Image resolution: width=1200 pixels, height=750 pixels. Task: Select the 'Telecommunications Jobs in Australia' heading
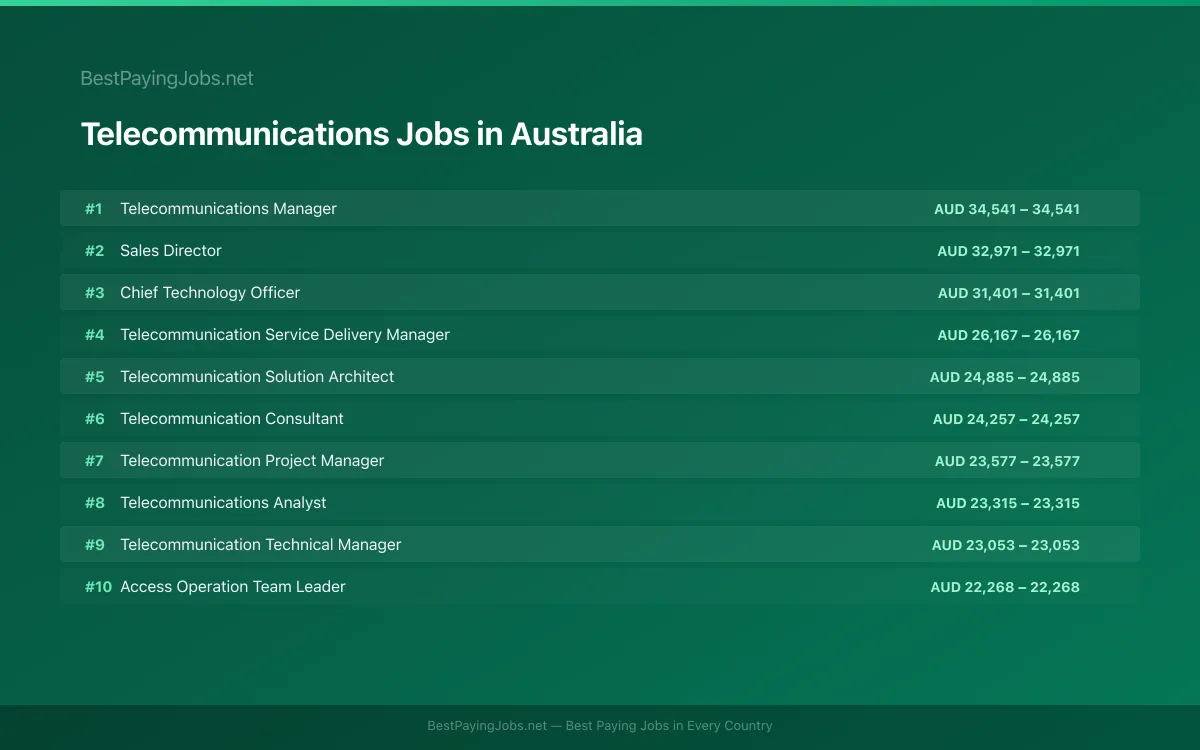coord(361,134)
